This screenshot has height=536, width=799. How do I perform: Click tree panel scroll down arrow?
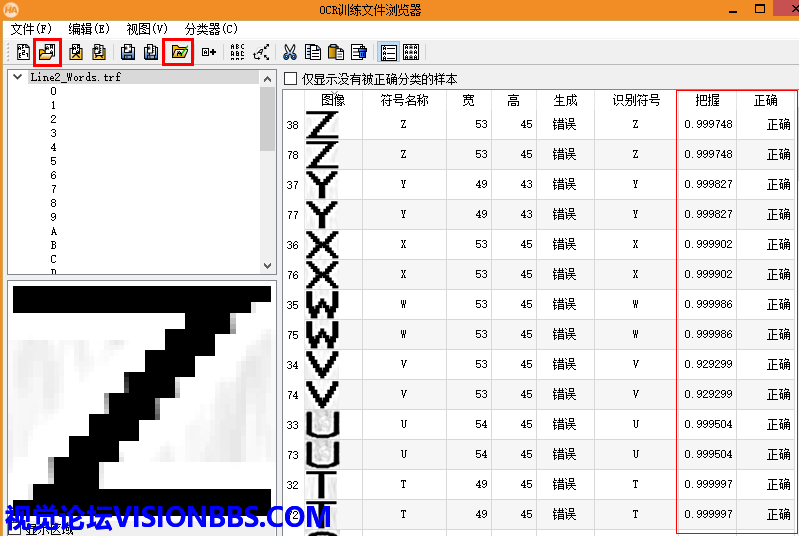(267, 265)
